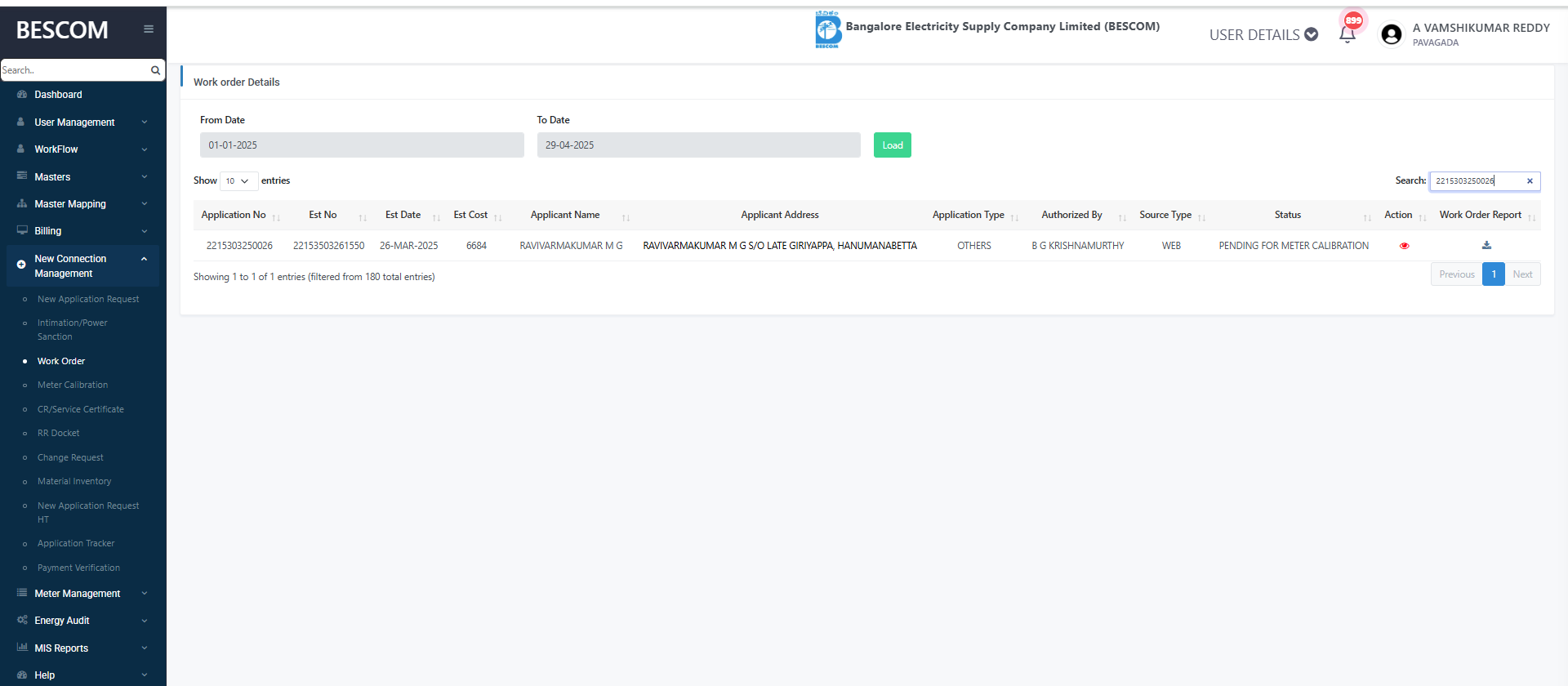Open Intimation/Power Sanction submenu item
The height and width of the screenshot is (686, 1568).
(73, 330)
